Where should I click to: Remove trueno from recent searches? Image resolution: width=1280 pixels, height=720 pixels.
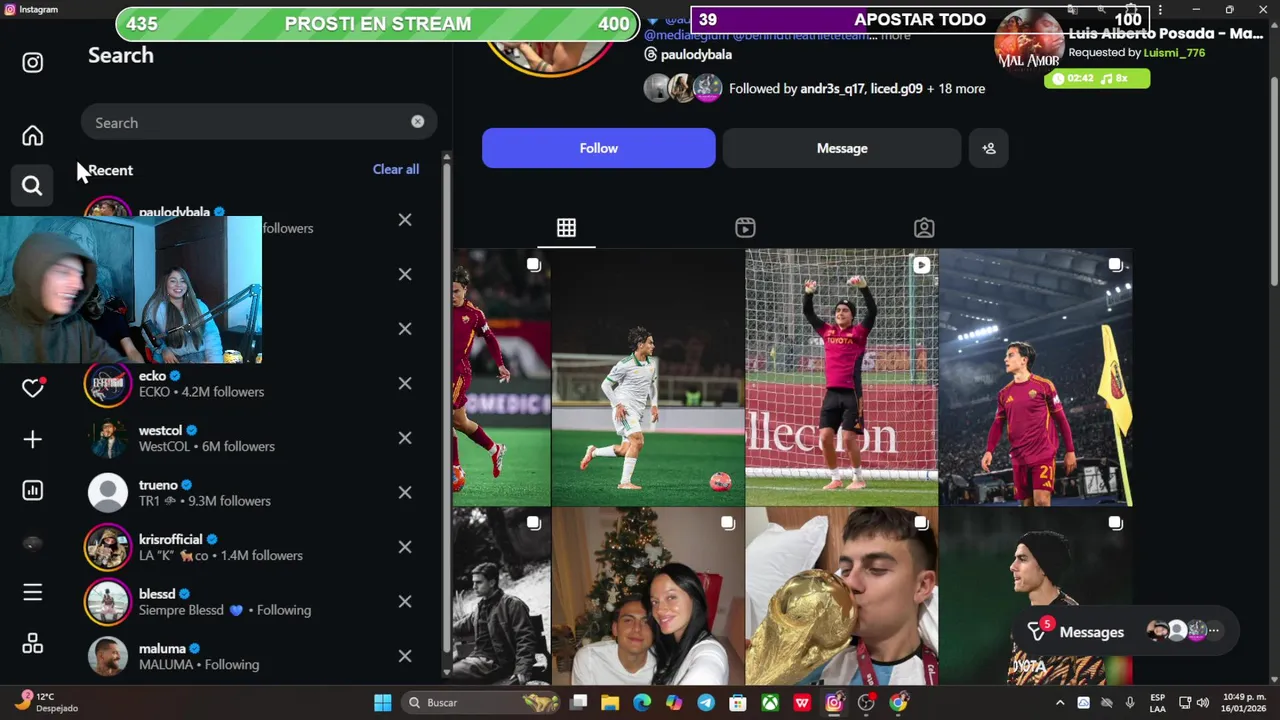405,492
